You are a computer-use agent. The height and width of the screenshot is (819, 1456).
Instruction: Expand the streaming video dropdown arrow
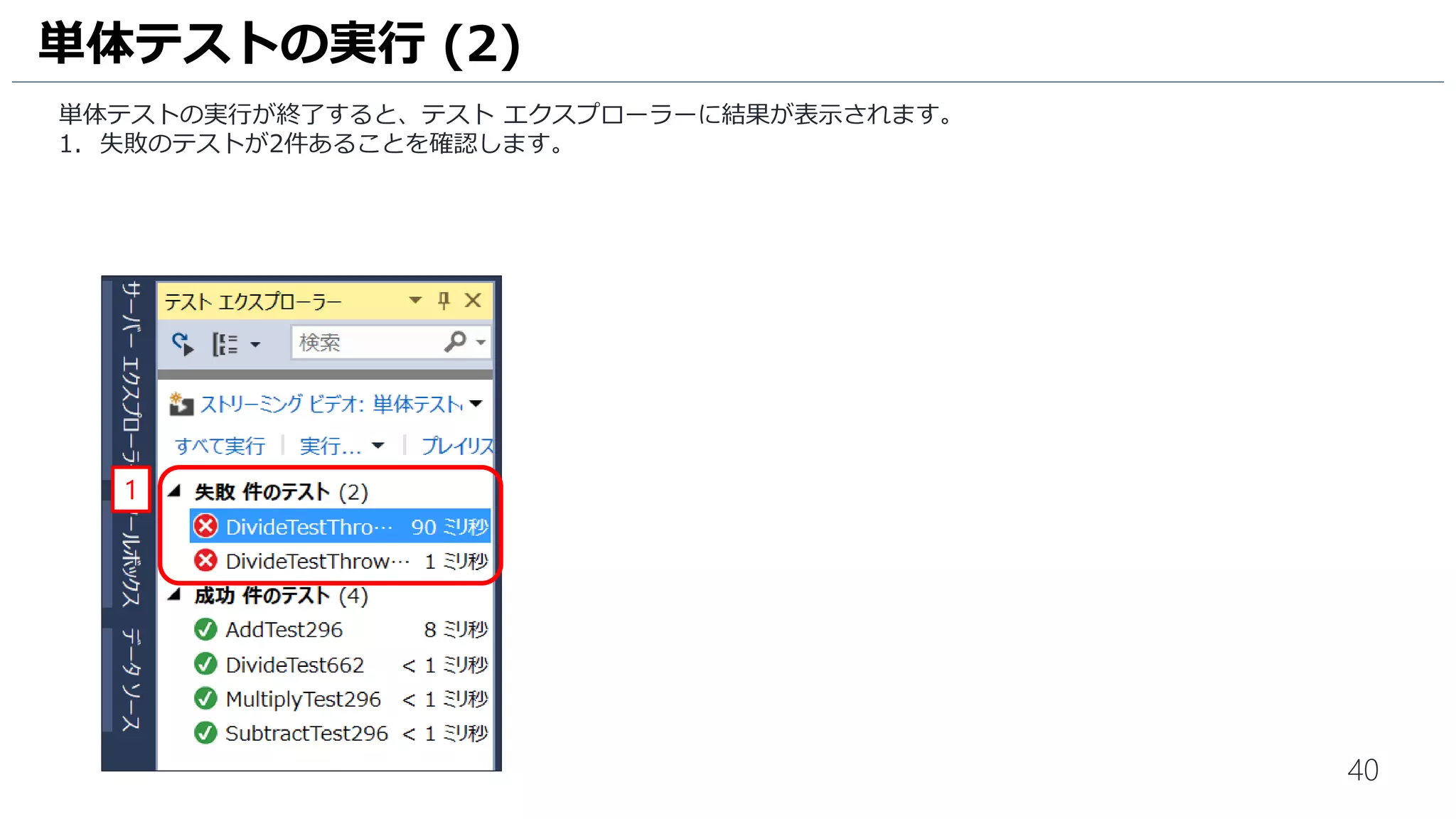pyautogui.click(x=476, y=404)
